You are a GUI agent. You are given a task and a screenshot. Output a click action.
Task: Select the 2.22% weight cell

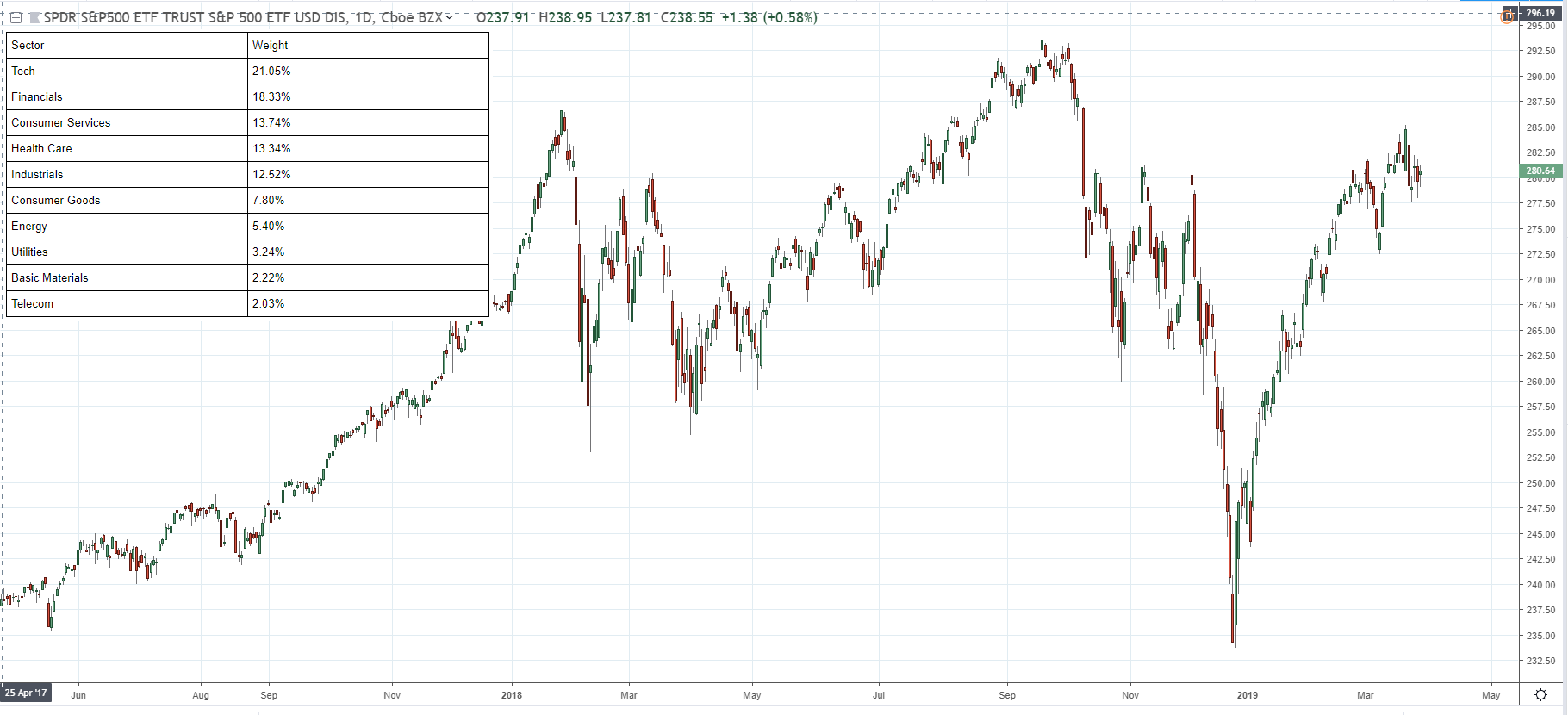point(368,277)
